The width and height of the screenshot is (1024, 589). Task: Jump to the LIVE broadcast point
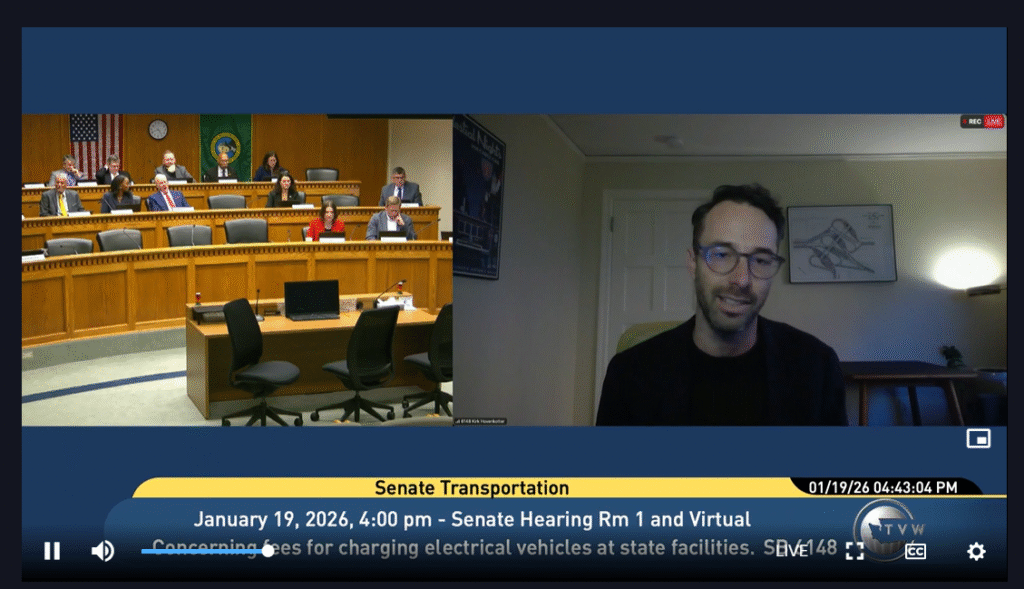791,550
